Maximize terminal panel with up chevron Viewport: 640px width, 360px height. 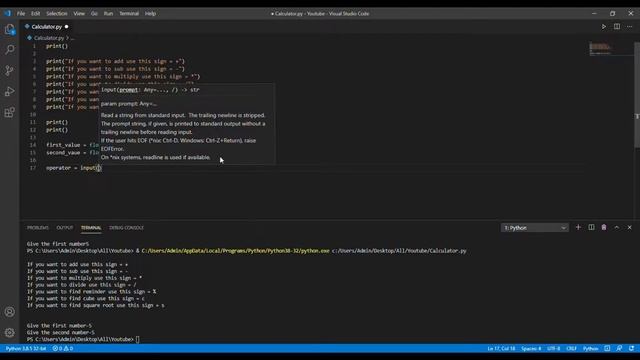(617, 227)
